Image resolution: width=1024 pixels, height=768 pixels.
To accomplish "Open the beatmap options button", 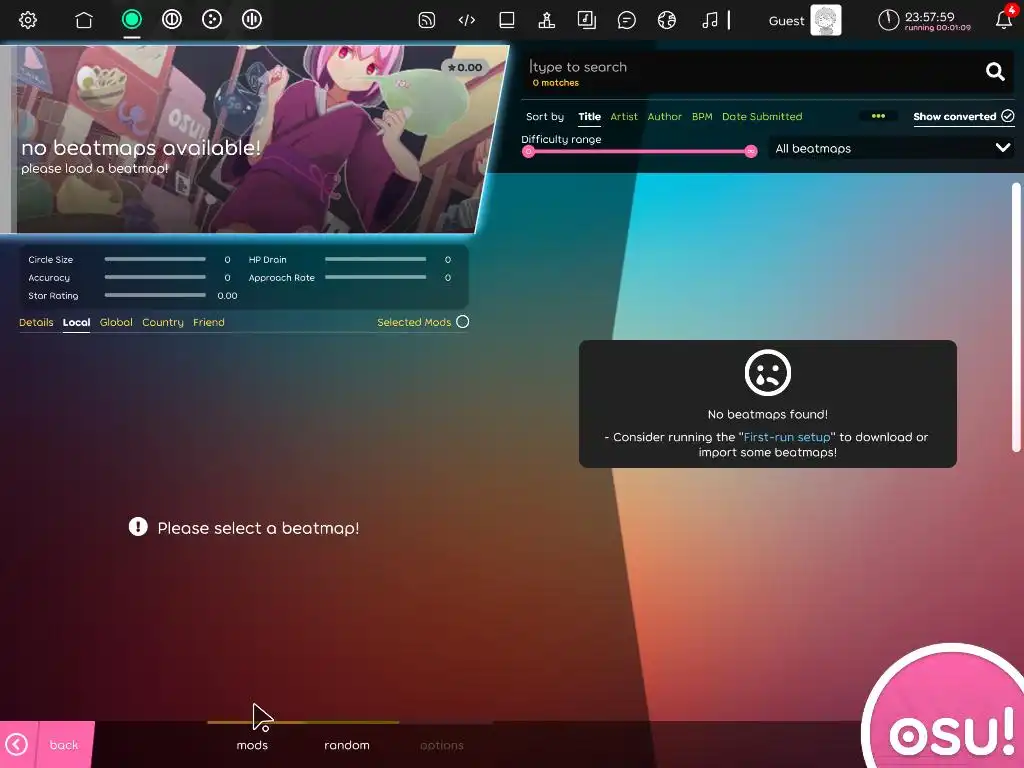I will coord(441,744).
